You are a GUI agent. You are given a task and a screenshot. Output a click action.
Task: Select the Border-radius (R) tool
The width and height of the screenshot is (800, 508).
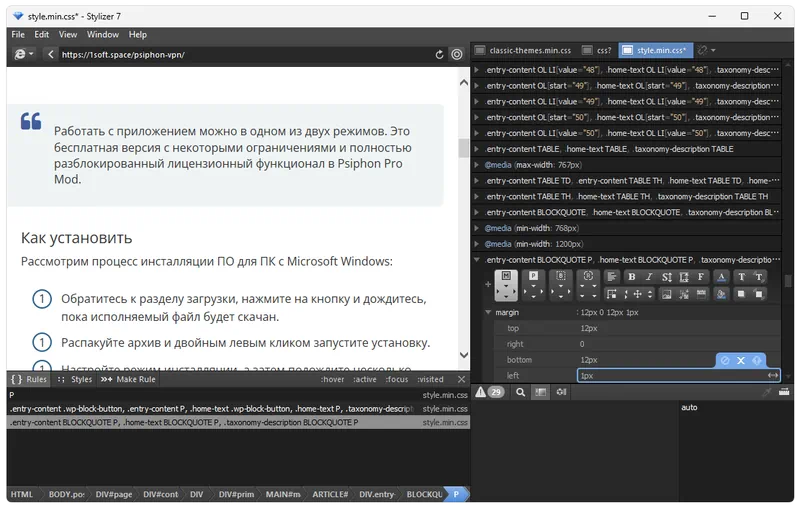click(588, 285)
